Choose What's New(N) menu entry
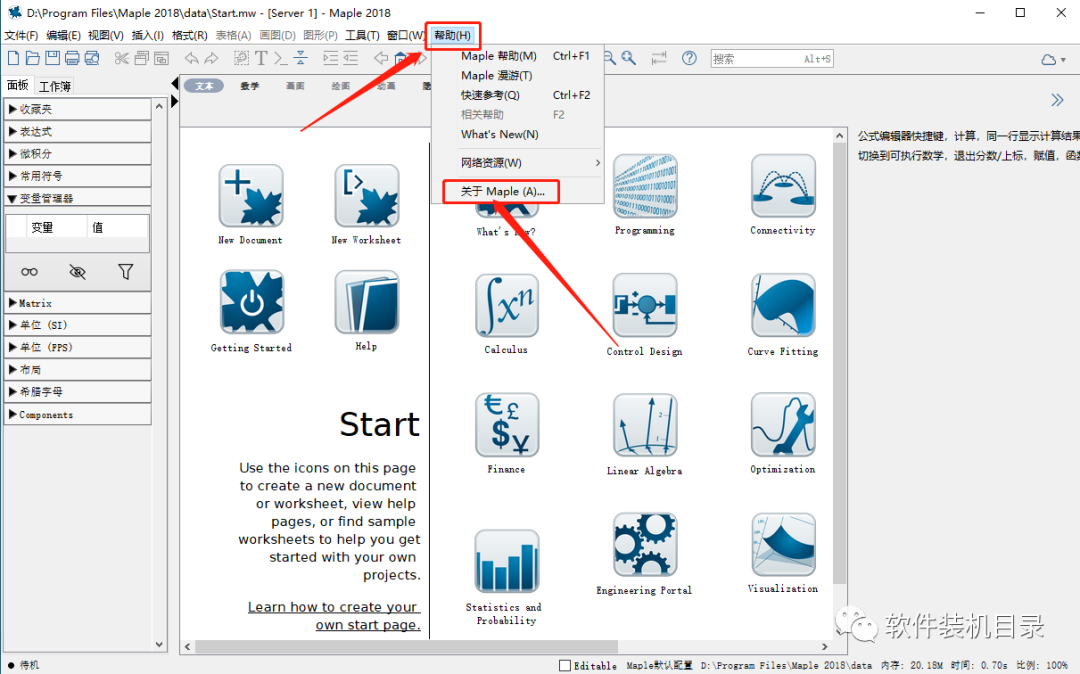Screen dimensions: 1080x674 pos(518,134)
